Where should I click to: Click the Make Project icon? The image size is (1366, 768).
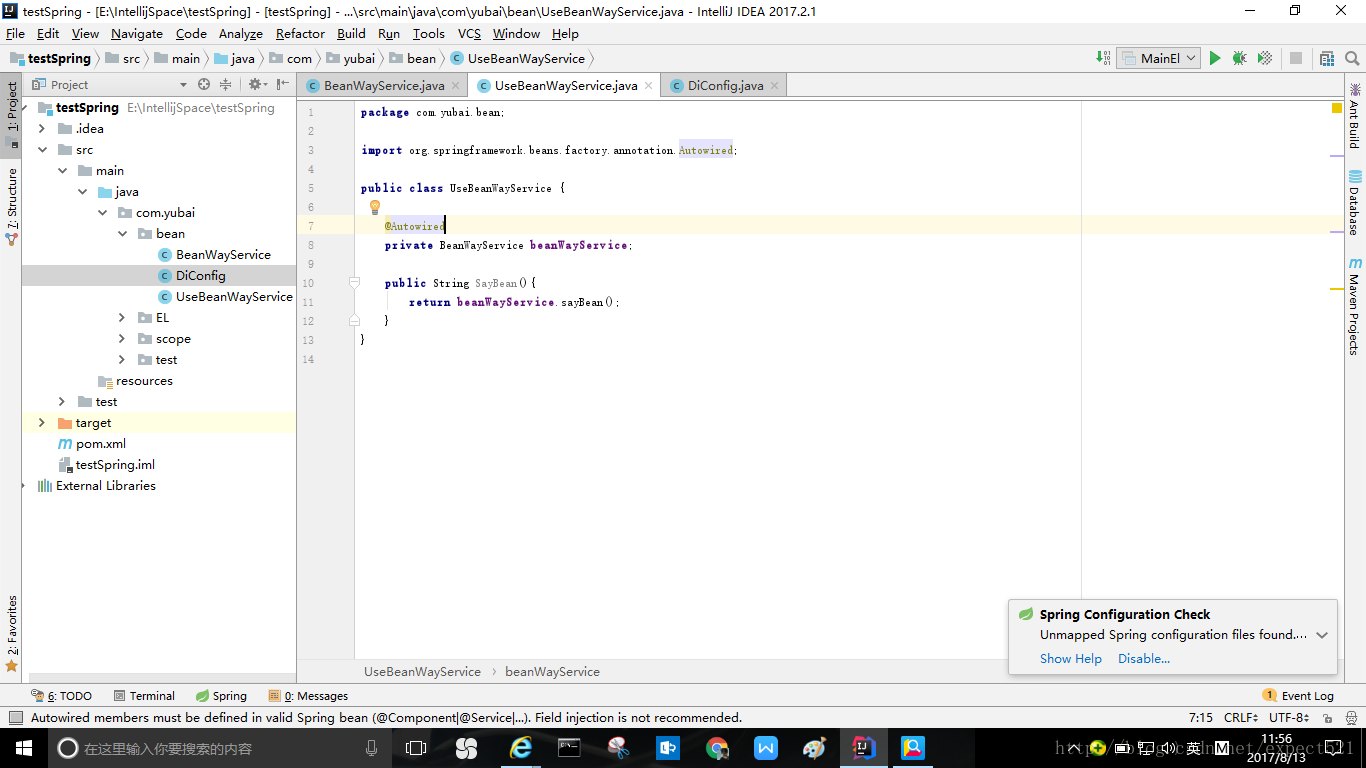click(1103, 58)
